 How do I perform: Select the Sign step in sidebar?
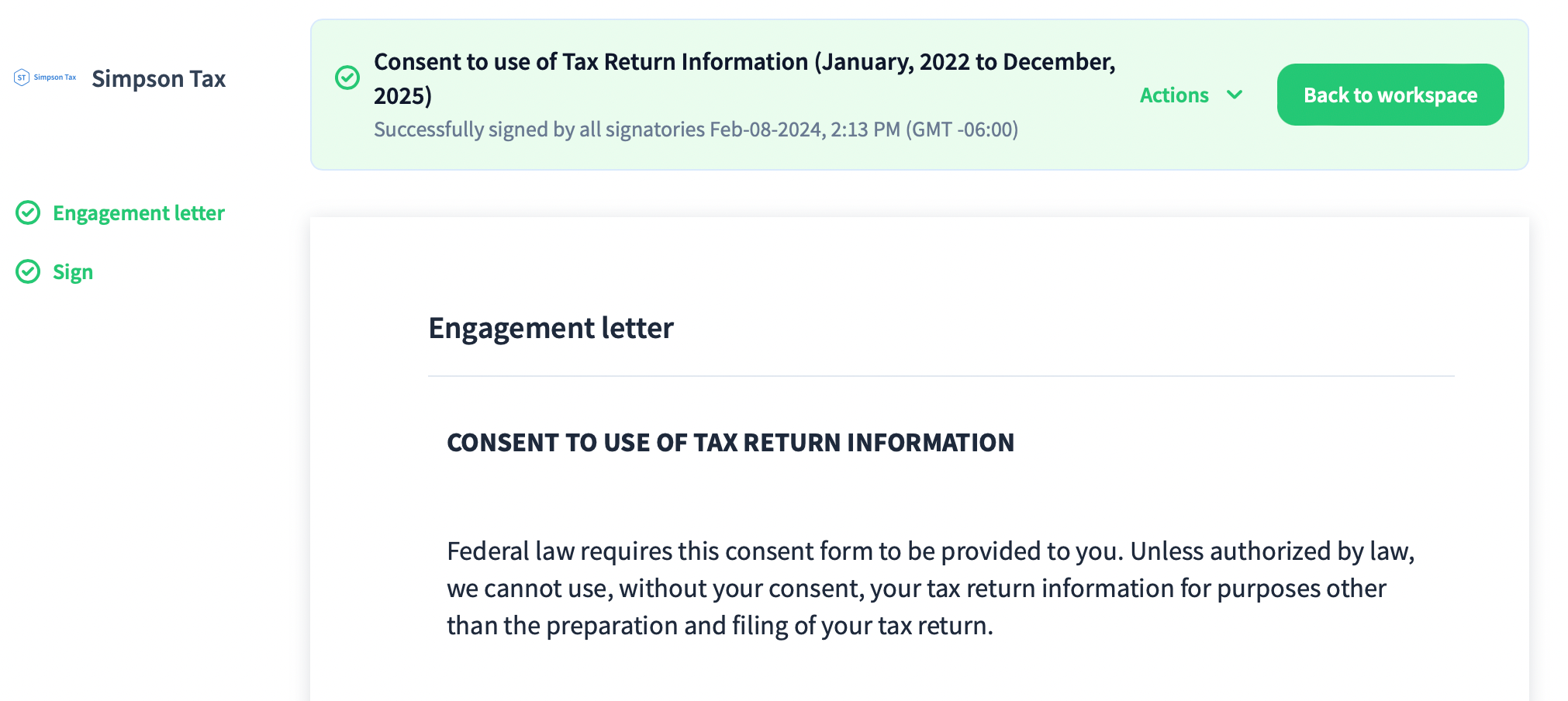[x=73, y=271]
